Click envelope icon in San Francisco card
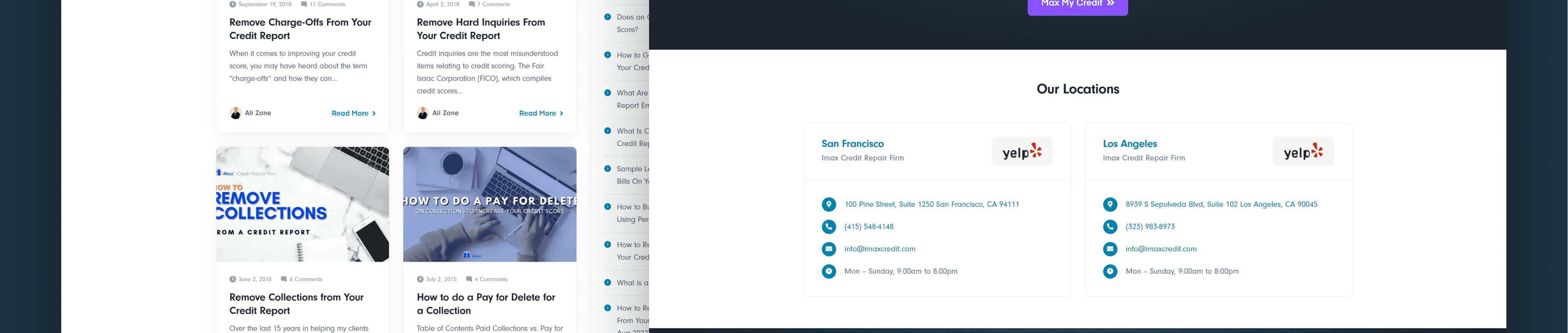 coord(828,249)
